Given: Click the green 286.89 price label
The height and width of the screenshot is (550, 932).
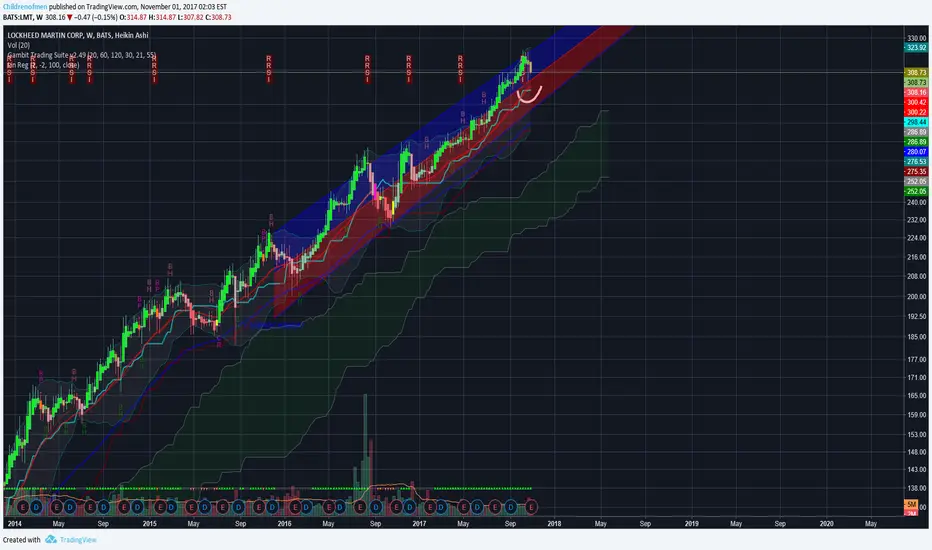Looking at the screenshot, I should pos(916,142).
